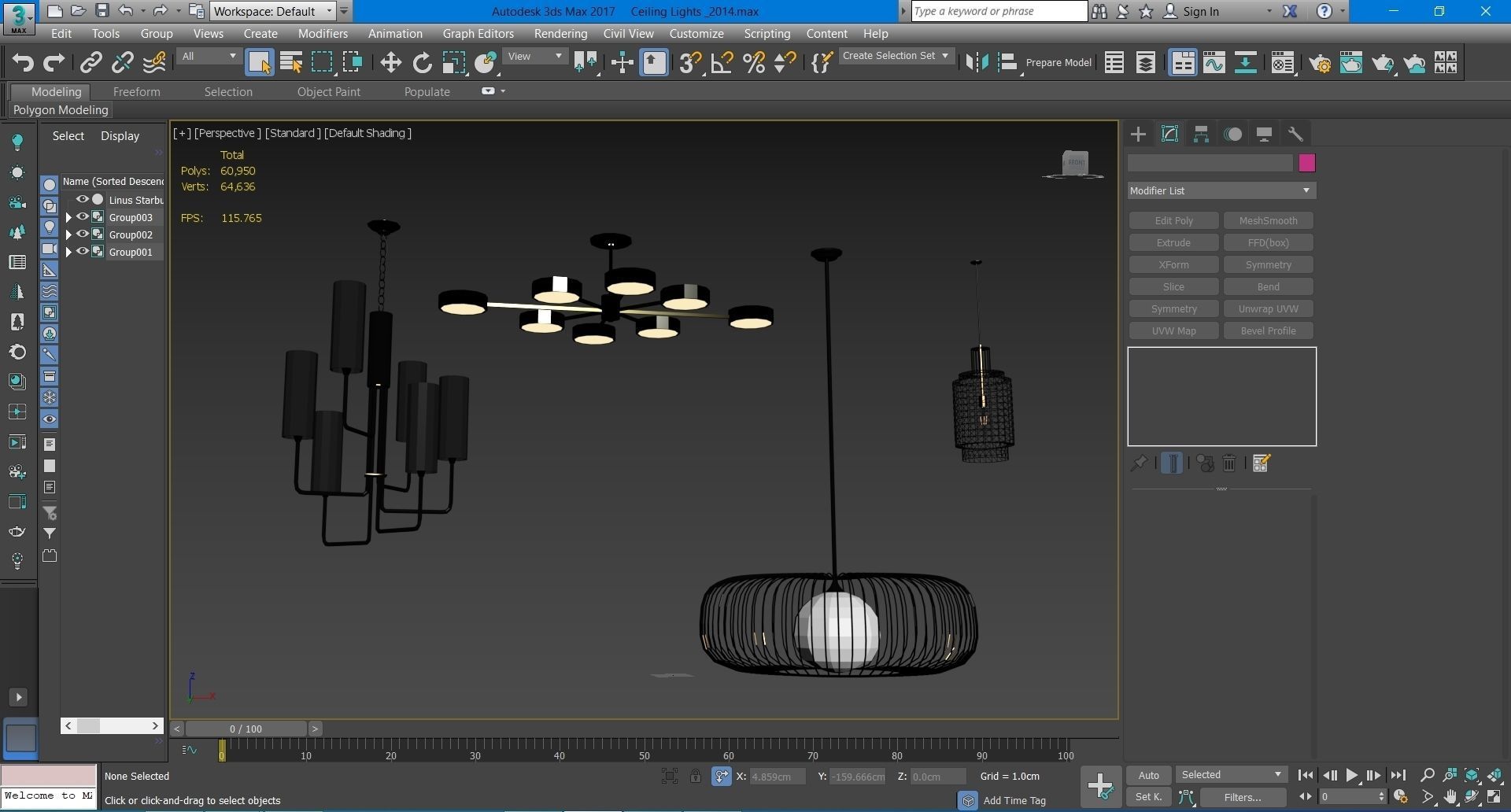Activate the Bind to Space Warp tool
This screenshot has height=812, width=1511.
coord(155,63)
